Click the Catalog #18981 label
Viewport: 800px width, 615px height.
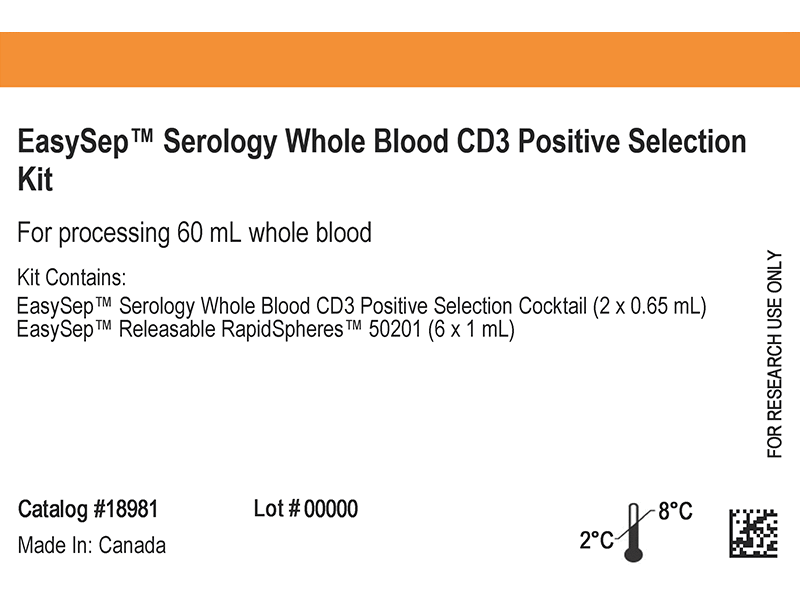click(x=88, y=509)
